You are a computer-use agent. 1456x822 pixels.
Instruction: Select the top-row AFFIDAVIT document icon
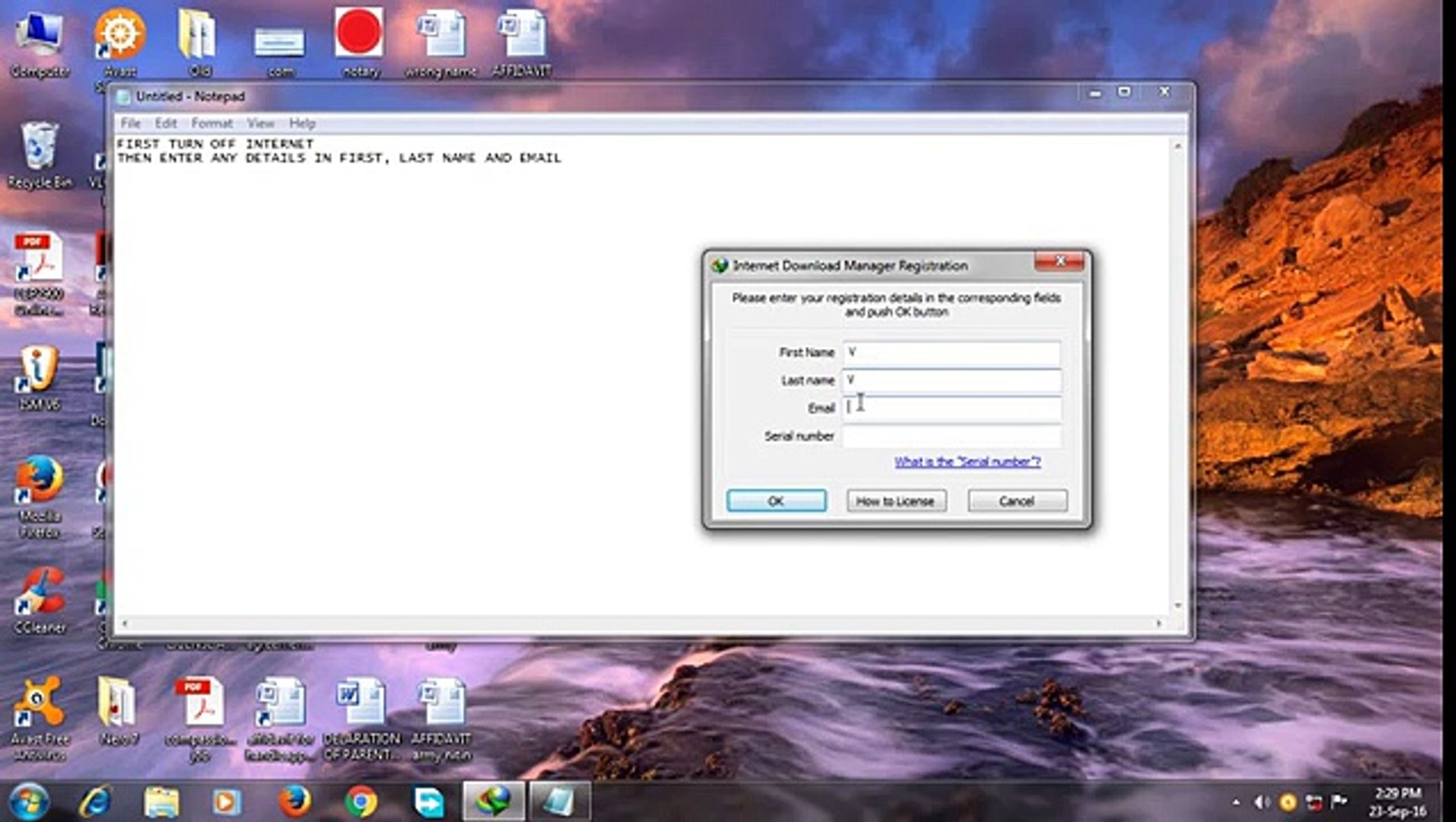click(x=522, y=43)
